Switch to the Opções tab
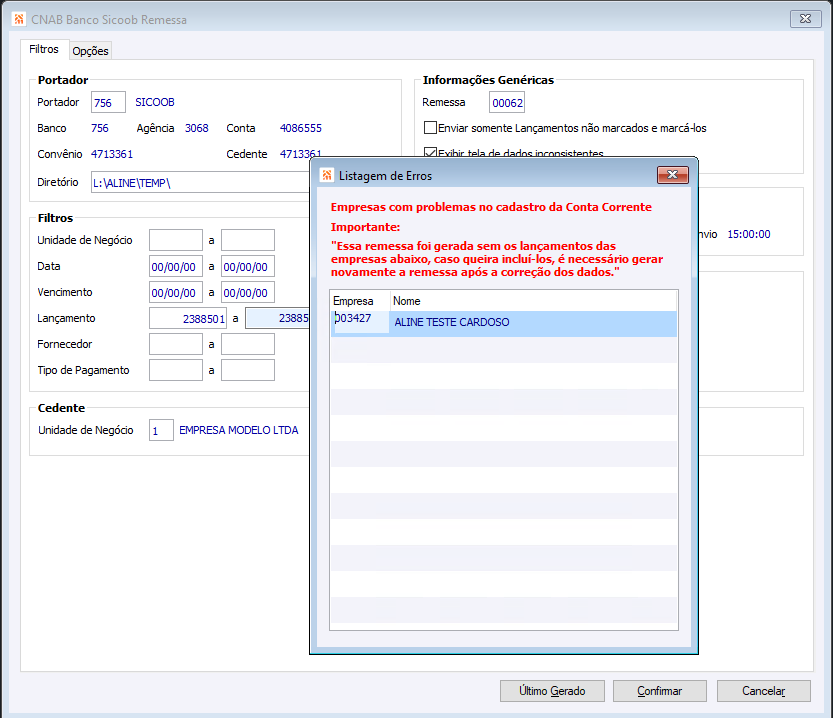Screen dimensions: 833x718 [x=90, y=51]
